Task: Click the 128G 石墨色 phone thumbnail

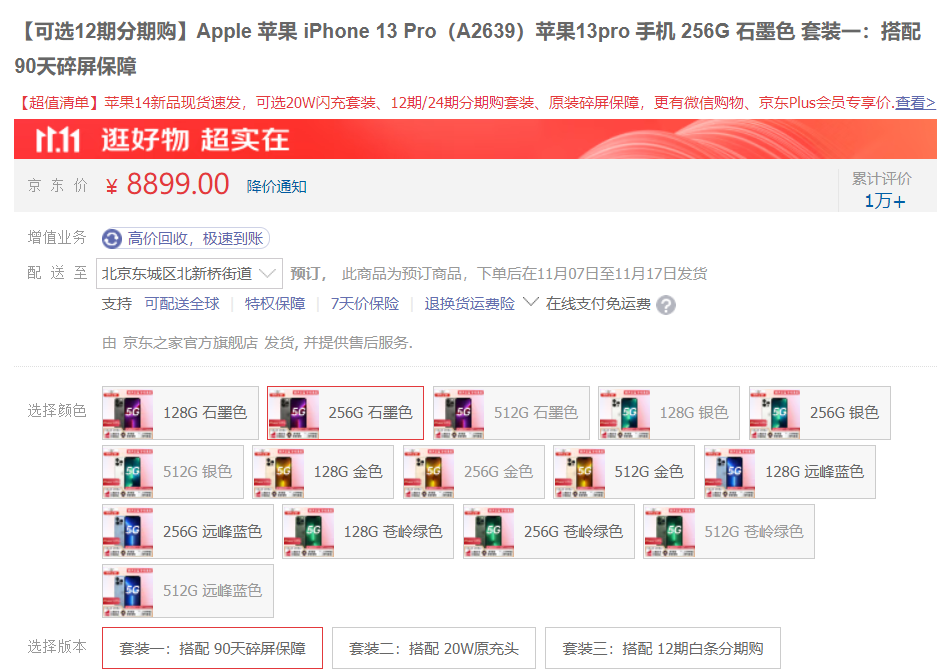Action: (x=128, y=413)
